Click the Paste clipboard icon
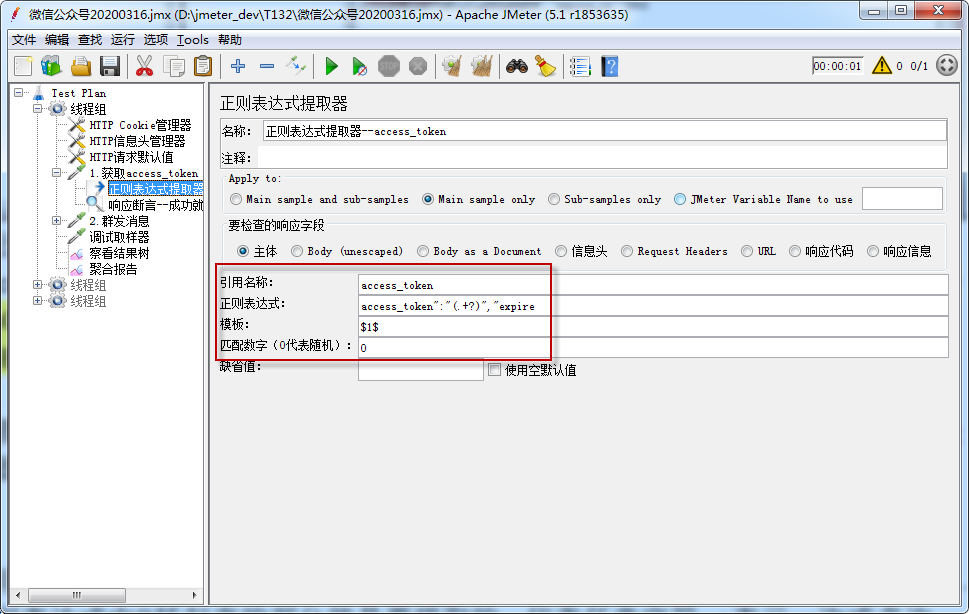The image size is (969, 614). pyautogui.click(x=203, y=66)
